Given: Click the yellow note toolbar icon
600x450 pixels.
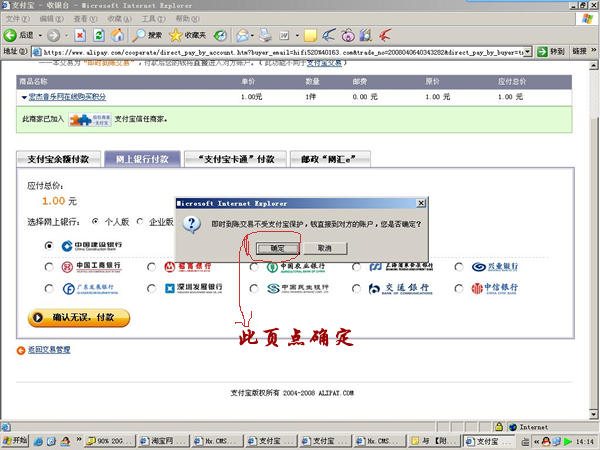Looking at the screenshot, I should 310,36.
